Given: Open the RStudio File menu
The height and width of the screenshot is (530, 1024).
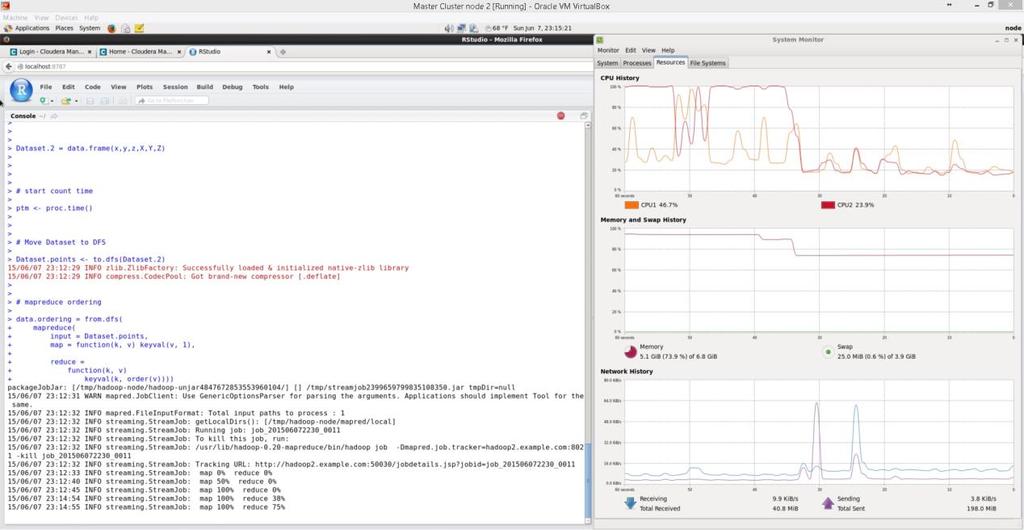Looking at the screenshot, I should (x=46, y=87).
